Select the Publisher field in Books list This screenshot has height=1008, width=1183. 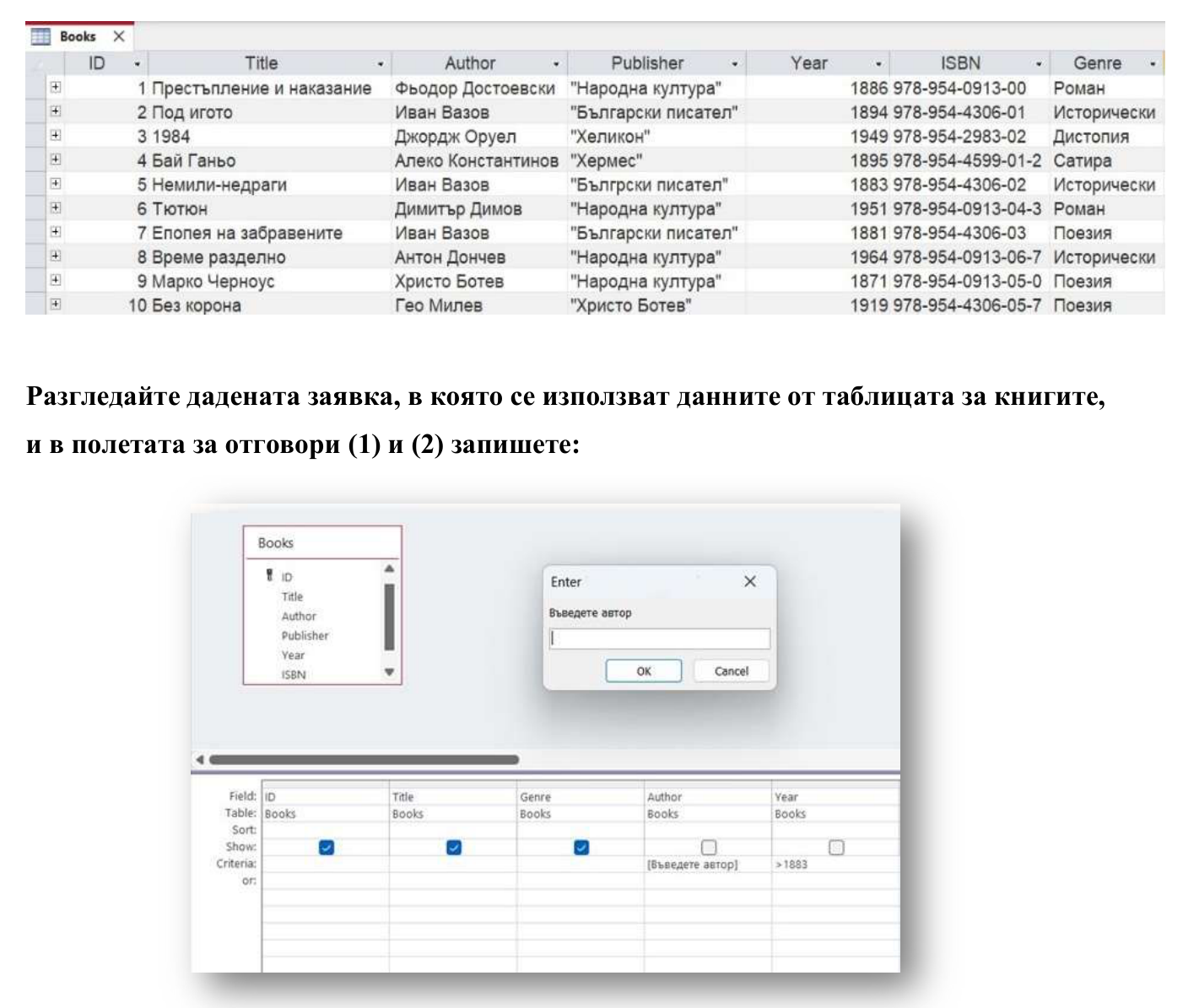(x=305, y=636)
